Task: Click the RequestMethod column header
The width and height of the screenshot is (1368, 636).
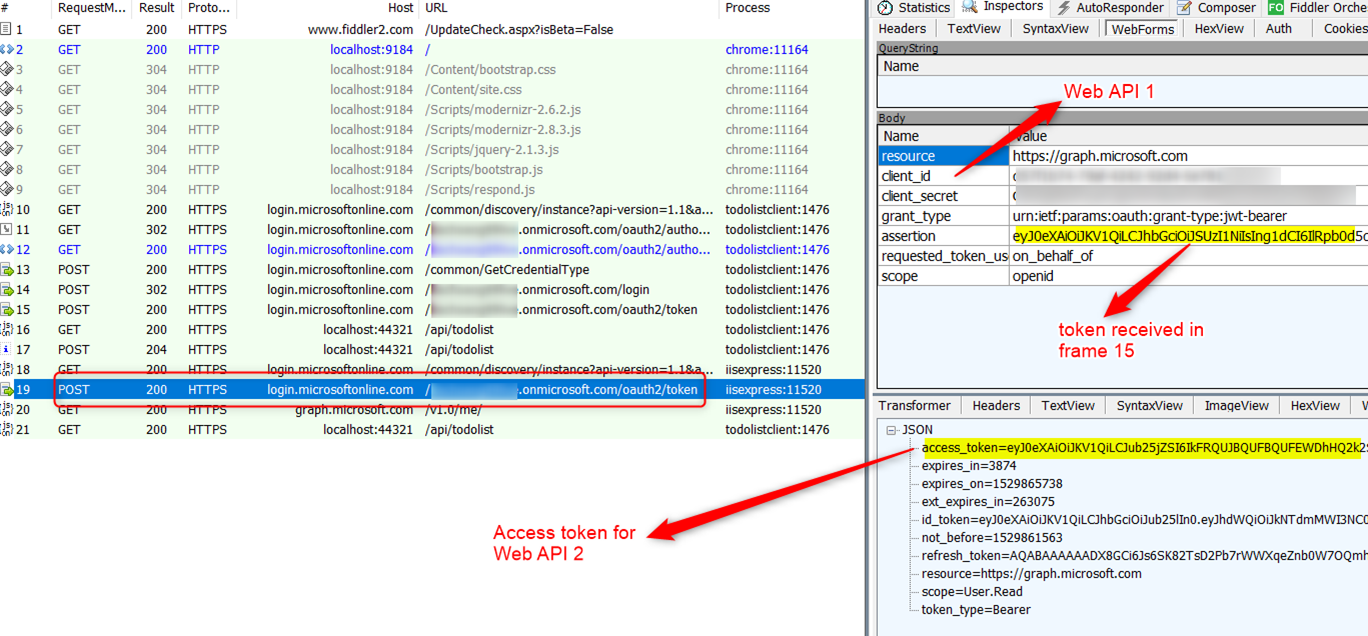Action: tap(93, 8)
